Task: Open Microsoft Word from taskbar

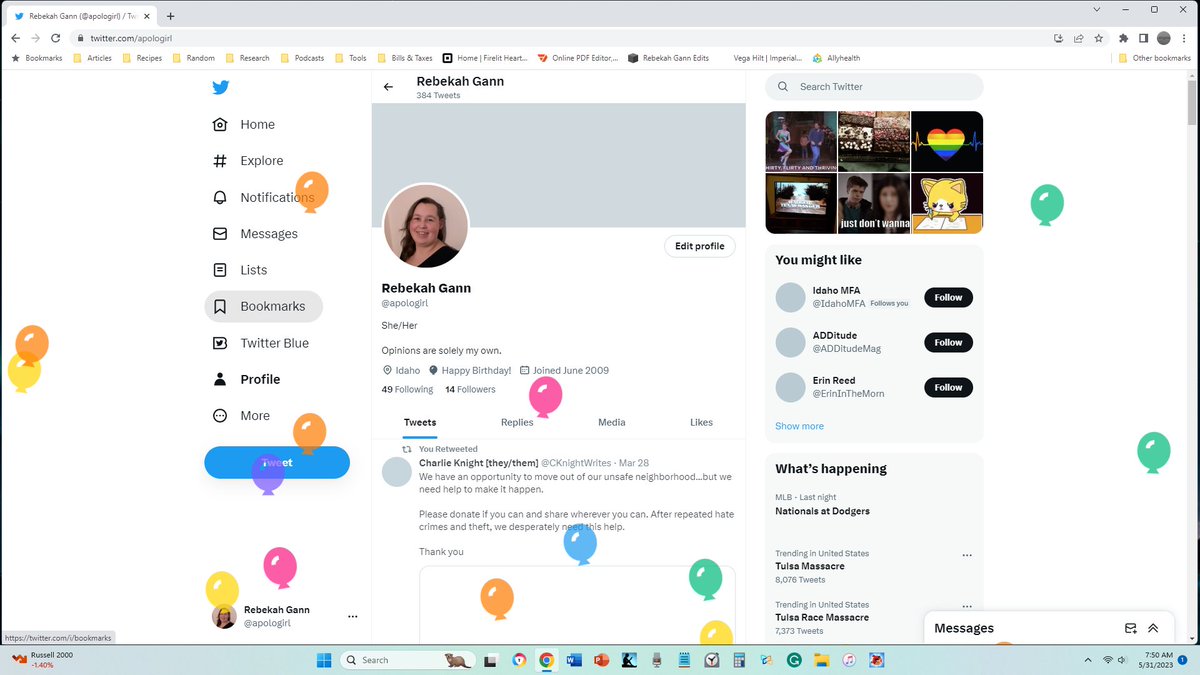Action: pyautogui.click(x=574, y=660)
